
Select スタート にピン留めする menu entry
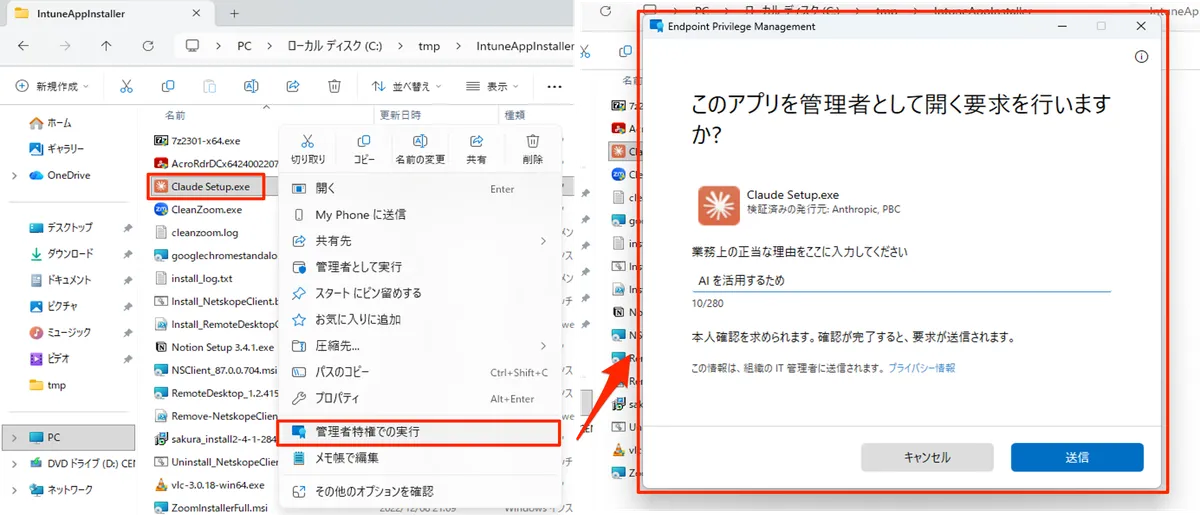[418, 293]
